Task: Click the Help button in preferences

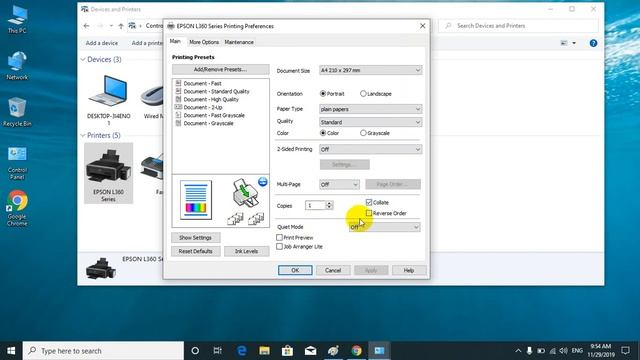Action: click(409, 270)
